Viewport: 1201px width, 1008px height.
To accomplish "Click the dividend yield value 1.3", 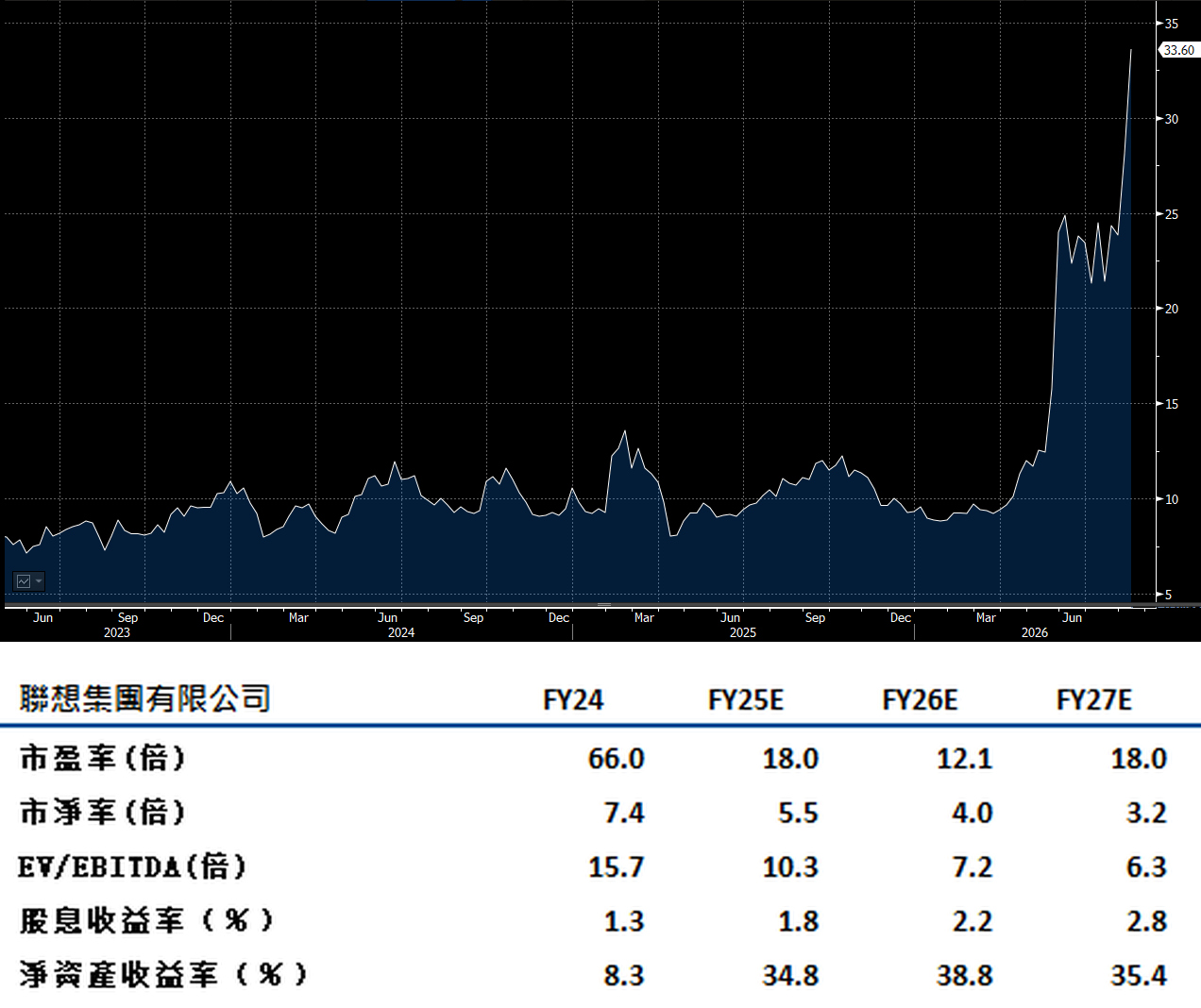I will (x=624, y=921).
